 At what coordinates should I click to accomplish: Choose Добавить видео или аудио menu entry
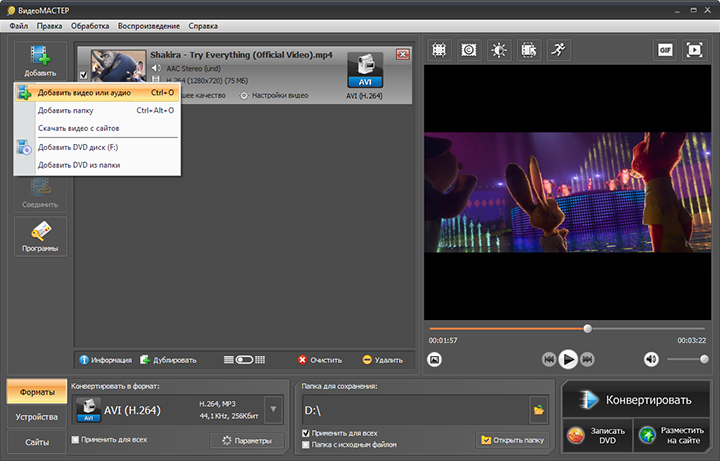point(97,93)
